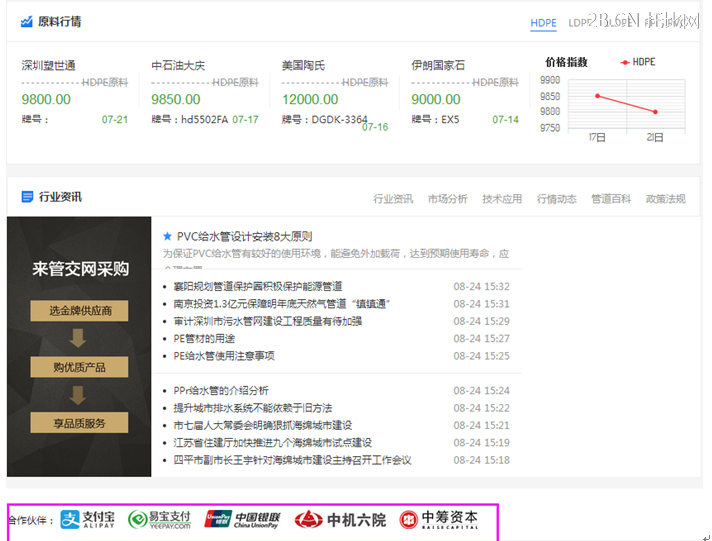
Task: Click the star icon beside PVC headline
Action: [168, 237]
